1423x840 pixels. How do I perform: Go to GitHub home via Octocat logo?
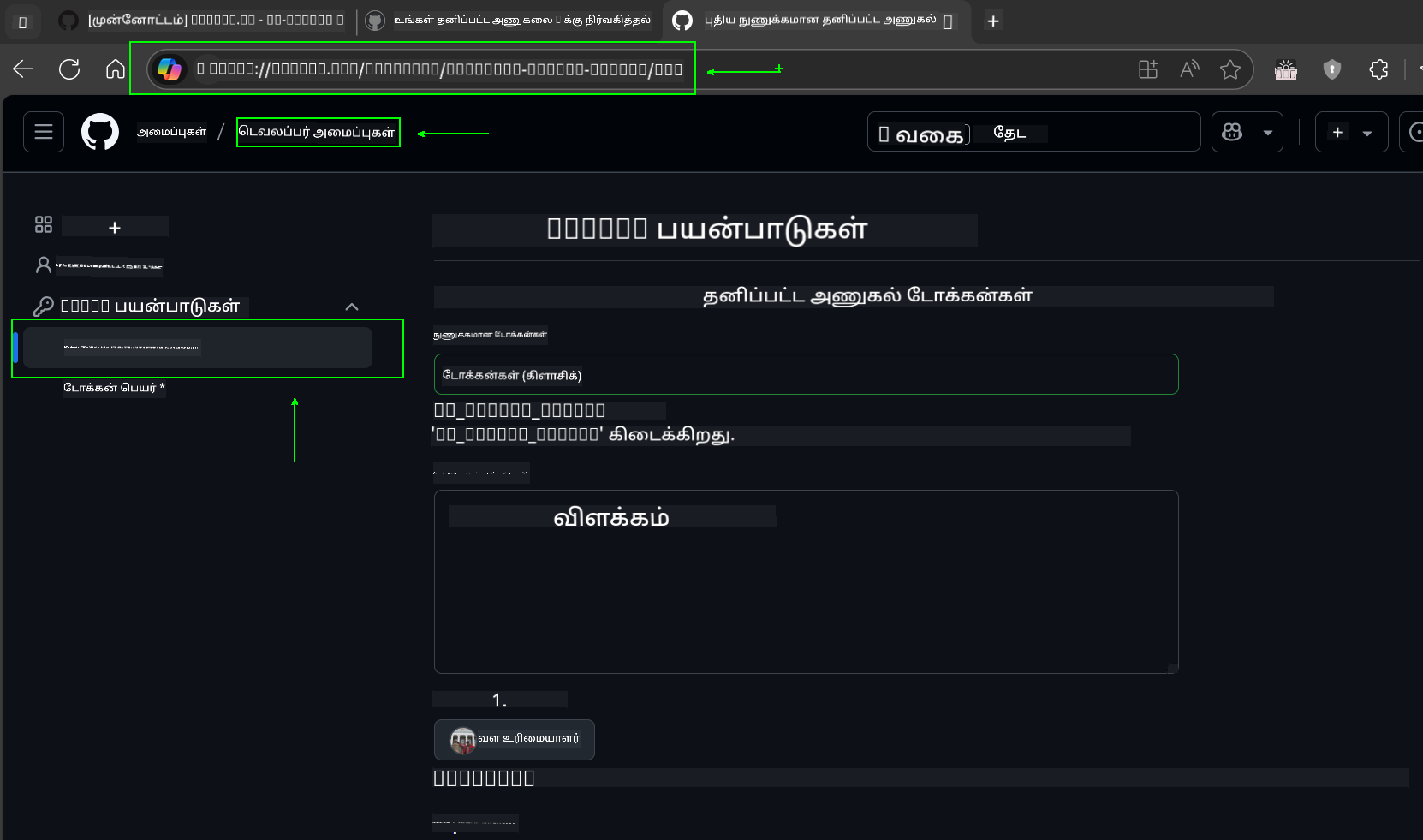(x=100, y=132)
